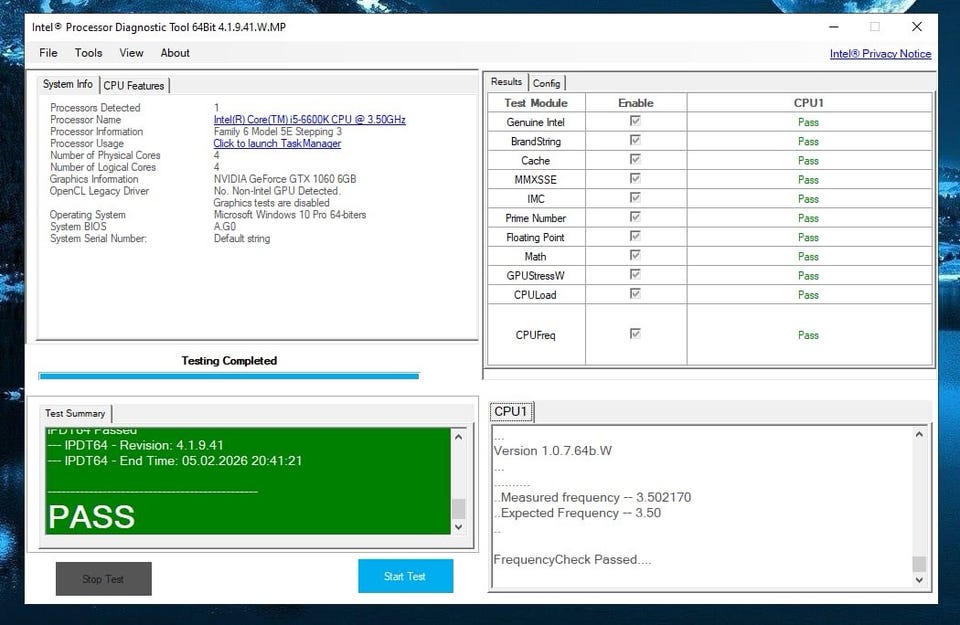This screenshot has height=625, width=960.
Task: Switch to the CPU Features tab
Action: (134, 86)
